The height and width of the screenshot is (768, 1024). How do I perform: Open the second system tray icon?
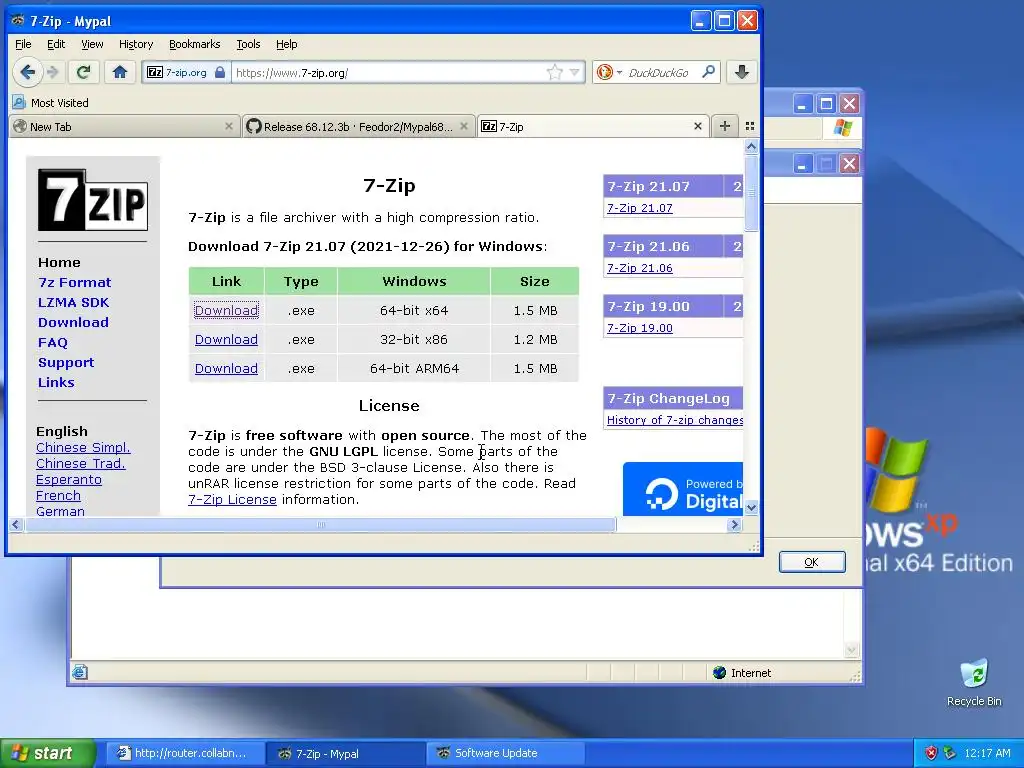coord(950,753)
